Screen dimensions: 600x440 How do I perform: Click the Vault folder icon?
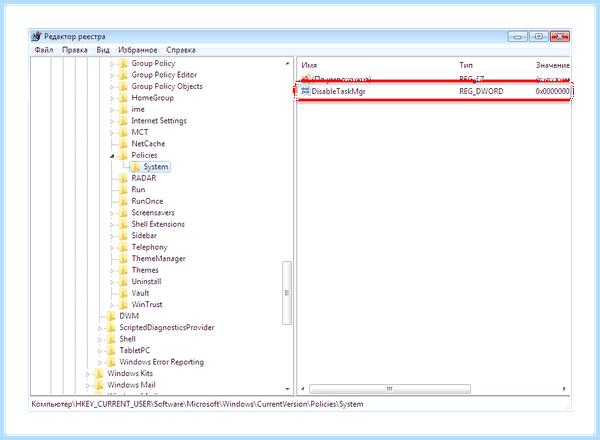(x=123, y=293)
